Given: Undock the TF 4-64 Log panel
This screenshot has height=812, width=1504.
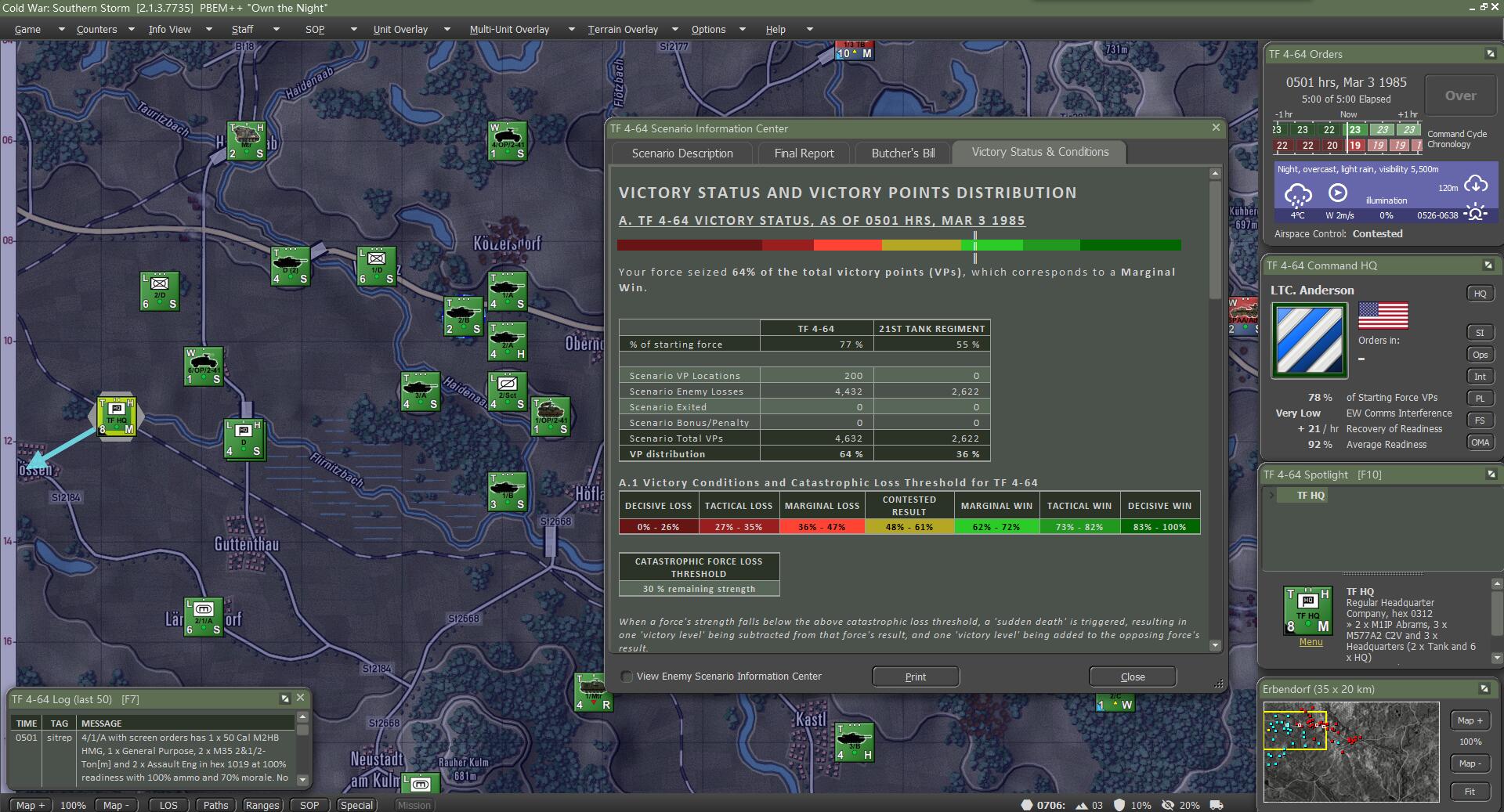Looking at the screenshot, I should [x=285, y=698].
